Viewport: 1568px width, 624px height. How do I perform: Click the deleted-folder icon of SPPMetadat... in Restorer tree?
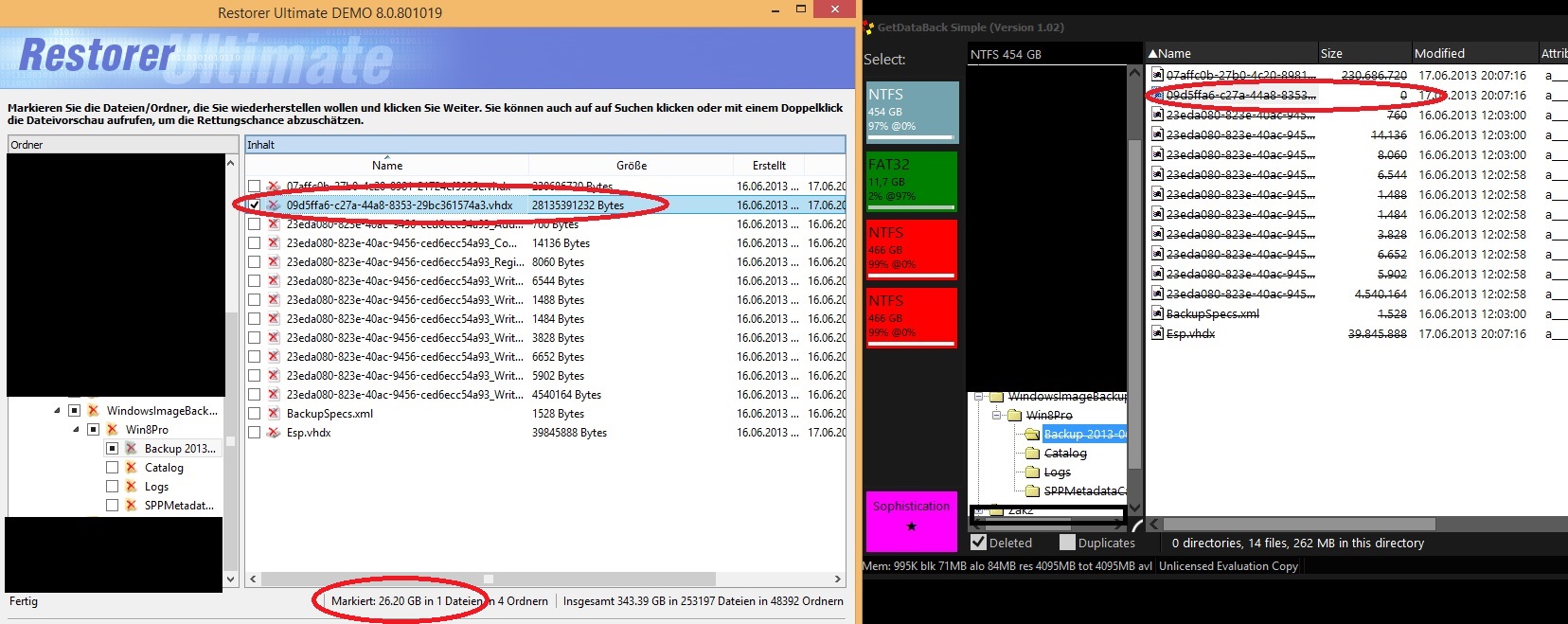click(132, 506)
